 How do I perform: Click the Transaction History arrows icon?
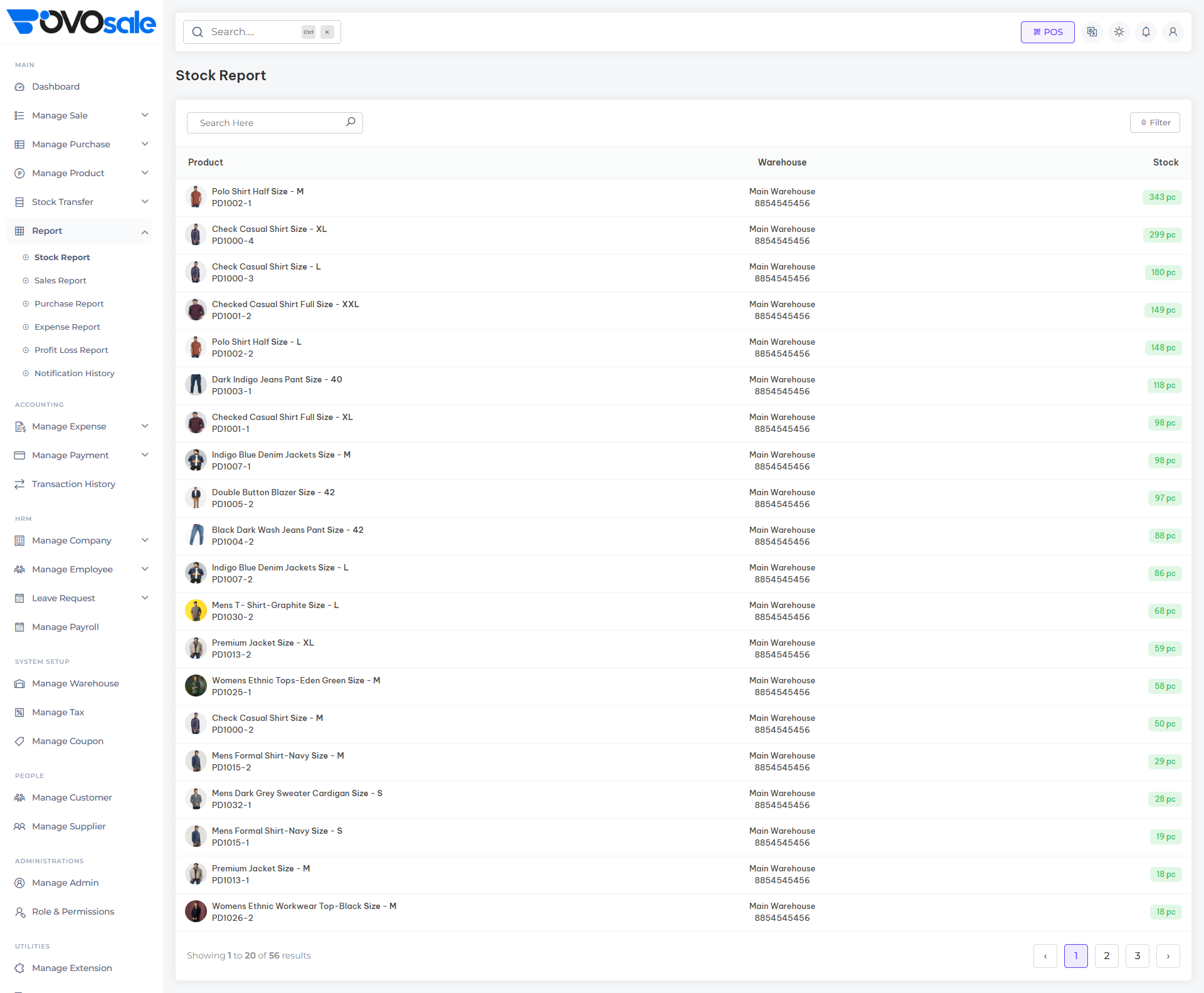[19, 484]
